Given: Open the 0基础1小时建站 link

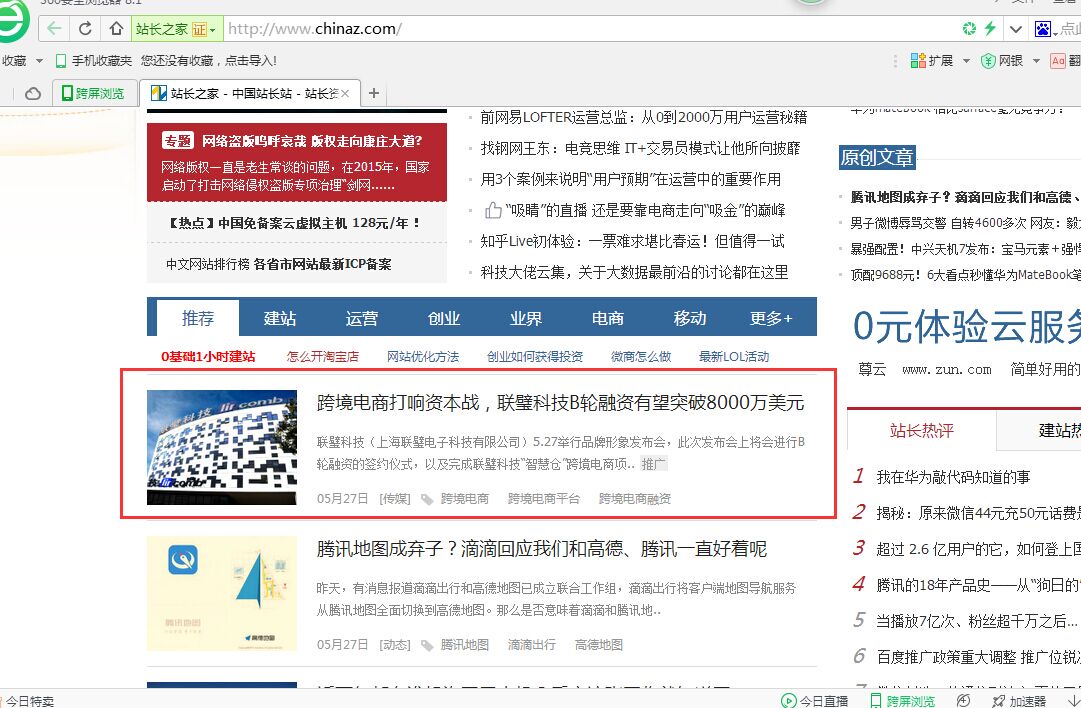Looking at the screenshot, I should (x=208, y=356).
